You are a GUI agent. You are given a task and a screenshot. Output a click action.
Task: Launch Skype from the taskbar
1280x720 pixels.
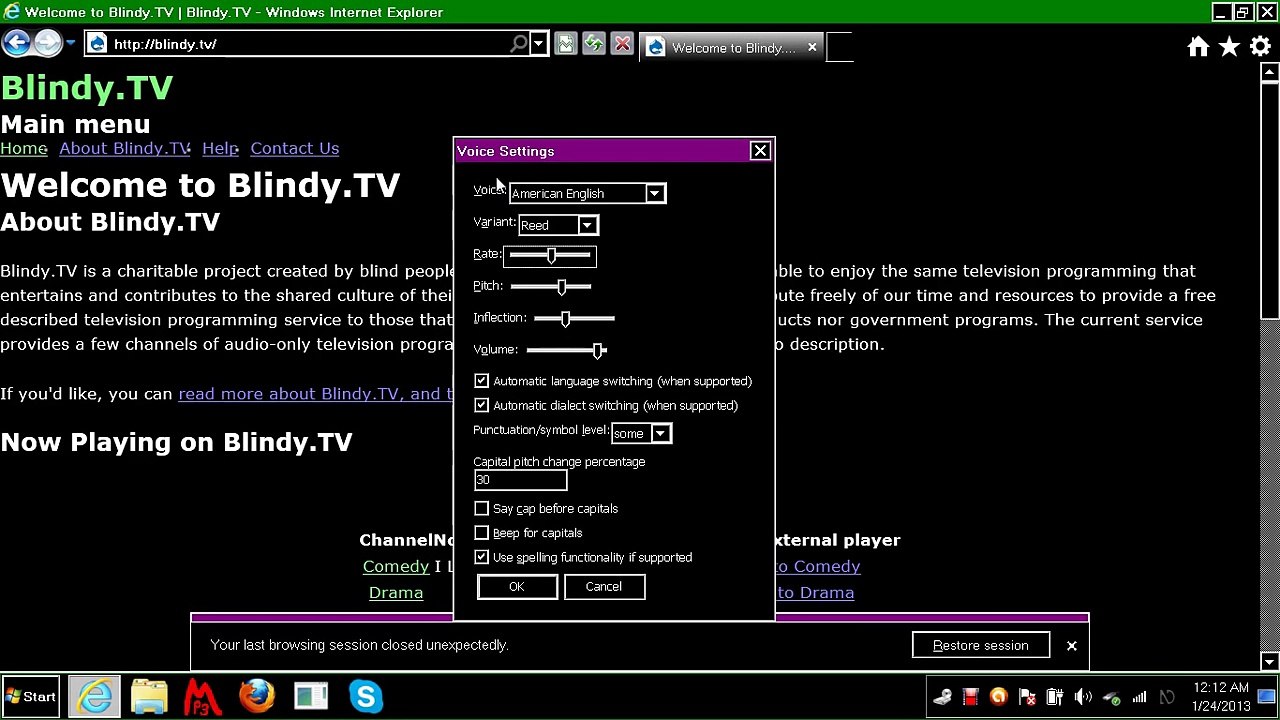pyautogui.click(x=365, y=696)
